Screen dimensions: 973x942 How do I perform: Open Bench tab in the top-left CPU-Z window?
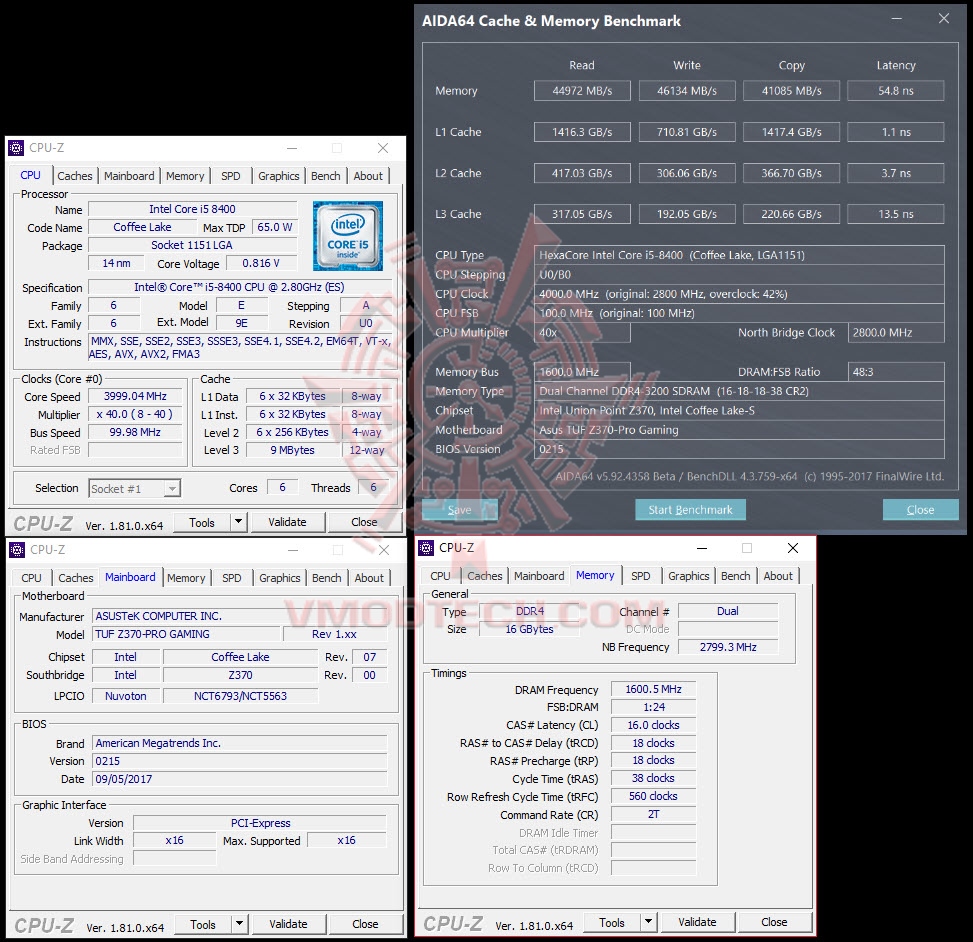(326, 176)
